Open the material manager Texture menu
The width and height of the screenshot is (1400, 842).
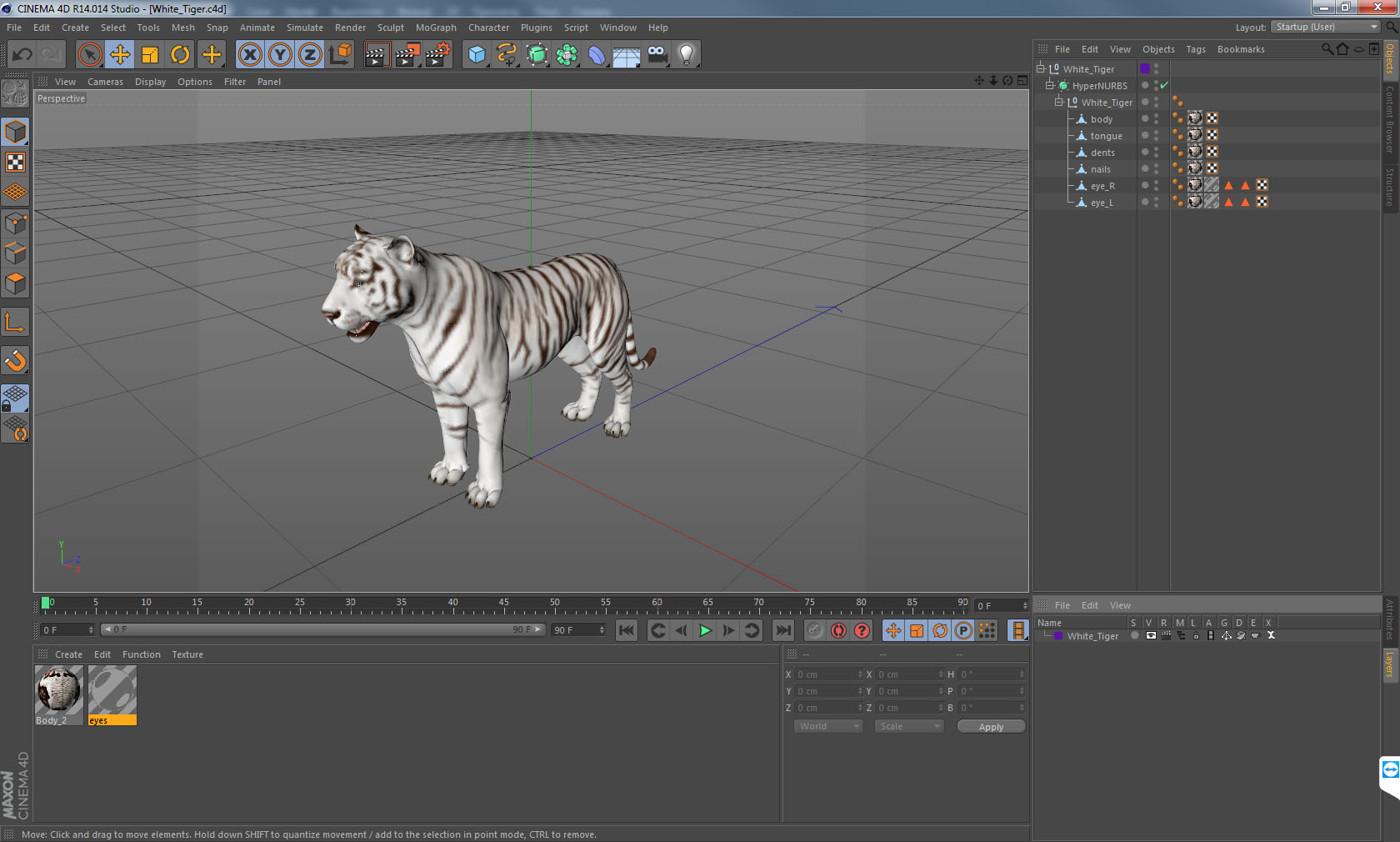point(187,654)
